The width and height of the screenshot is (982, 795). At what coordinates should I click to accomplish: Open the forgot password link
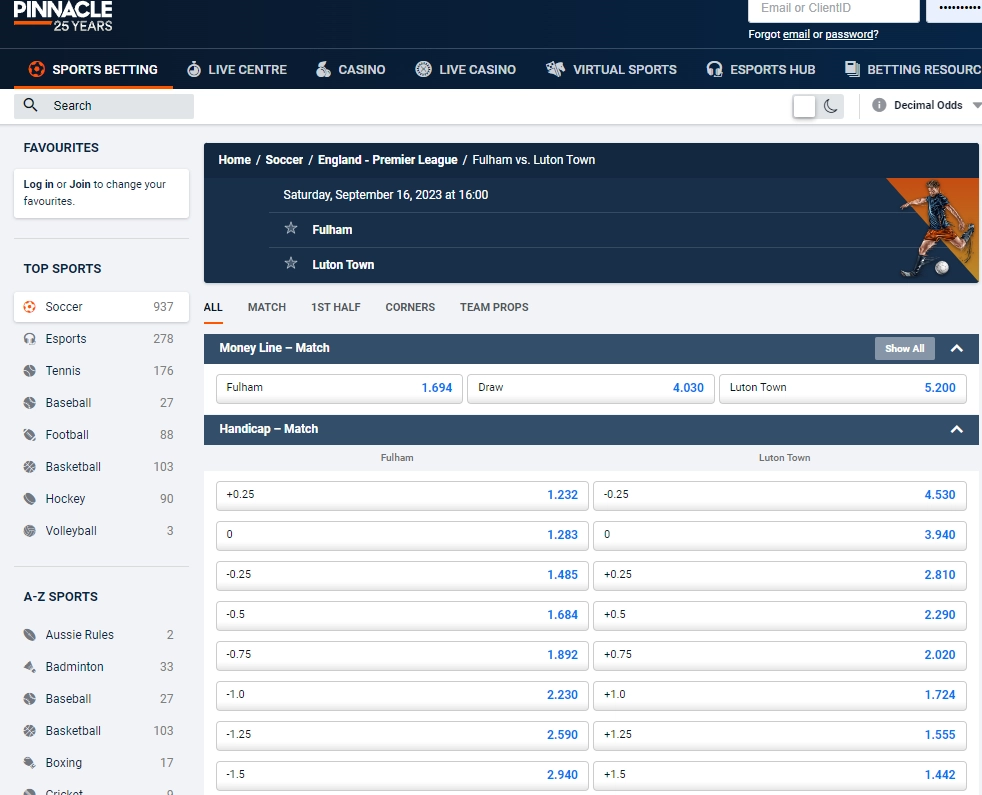pos(849,33)
